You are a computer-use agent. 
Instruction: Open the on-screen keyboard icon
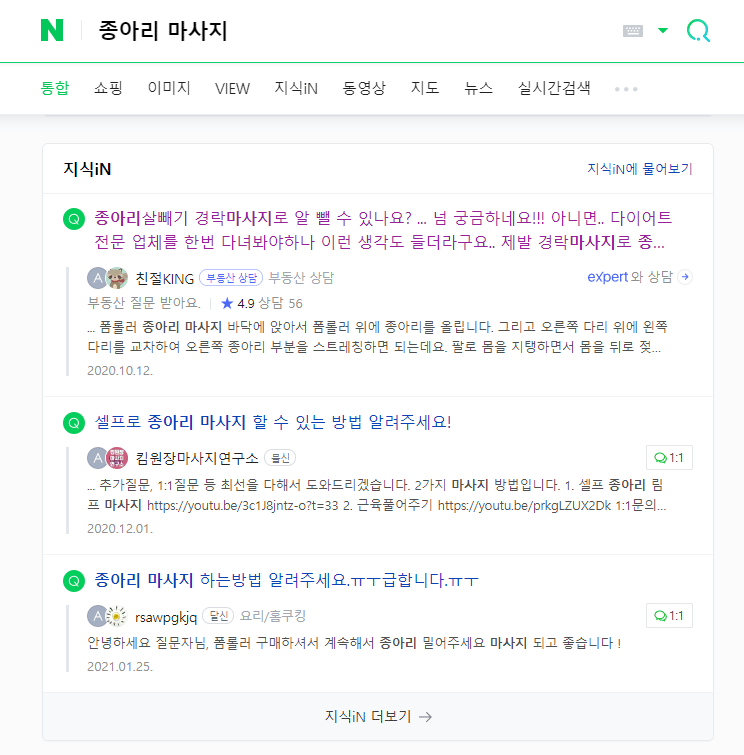(x=633, y=31)
